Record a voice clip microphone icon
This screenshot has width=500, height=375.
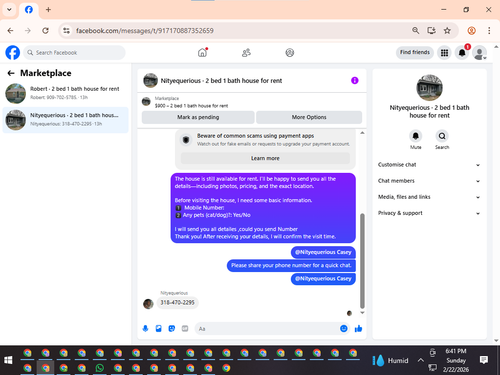point(145,329)
